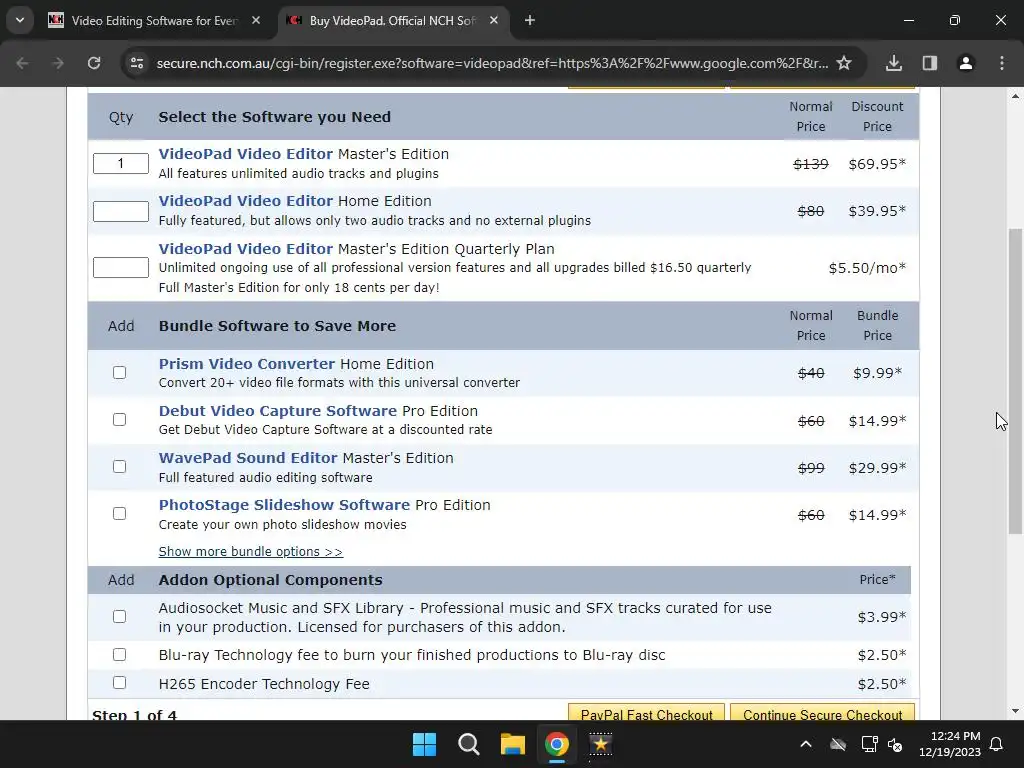Viewport: 1024px width, 768px height.
Task: Open the tab search dropdown arrow
Action: coord(20,20)
